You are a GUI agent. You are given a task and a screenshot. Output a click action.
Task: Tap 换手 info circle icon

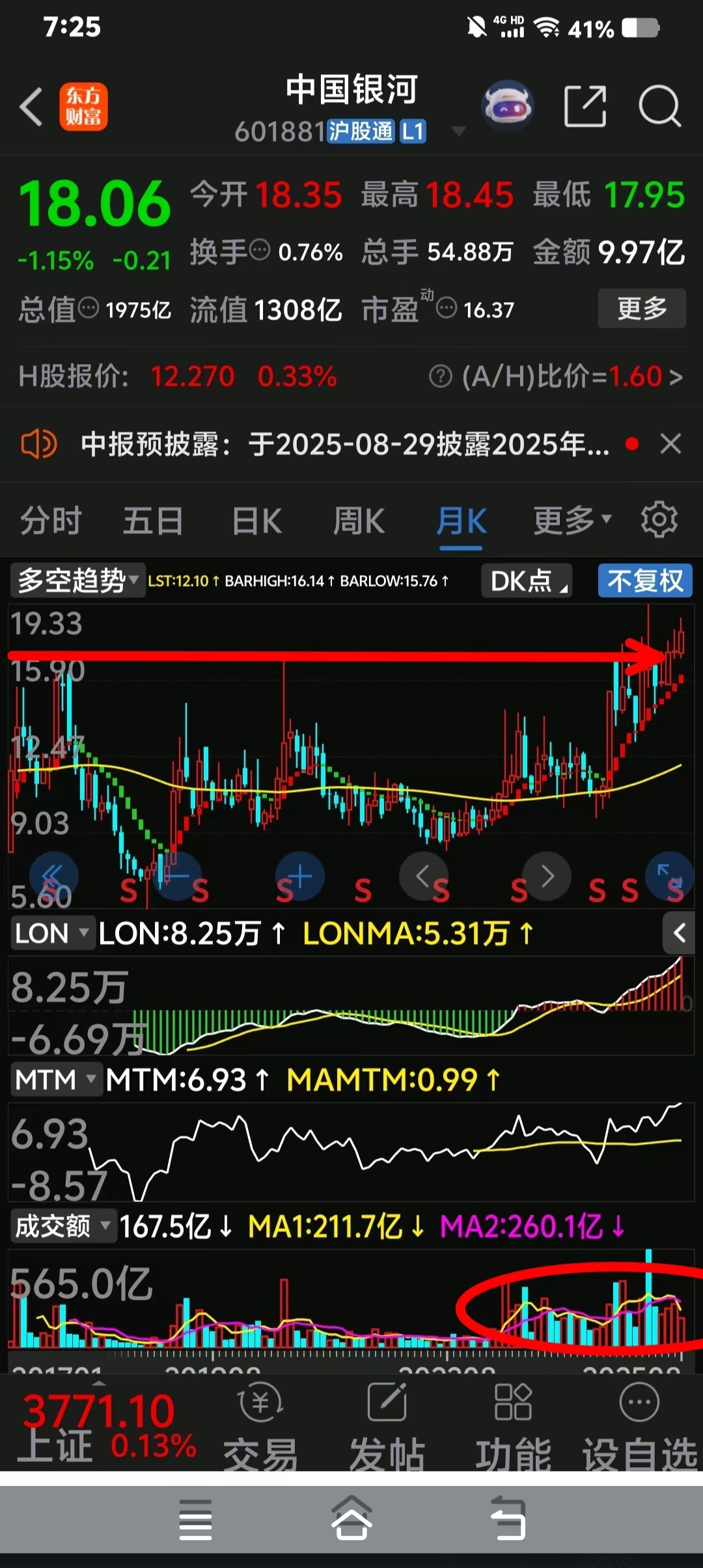(260, 249)
